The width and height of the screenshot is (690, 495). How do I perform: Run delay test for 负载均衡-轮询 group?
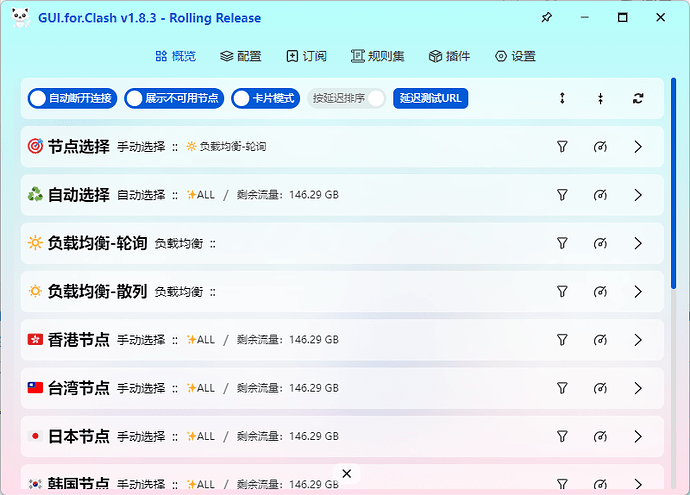pyautogui.click(x=600, y=243)
